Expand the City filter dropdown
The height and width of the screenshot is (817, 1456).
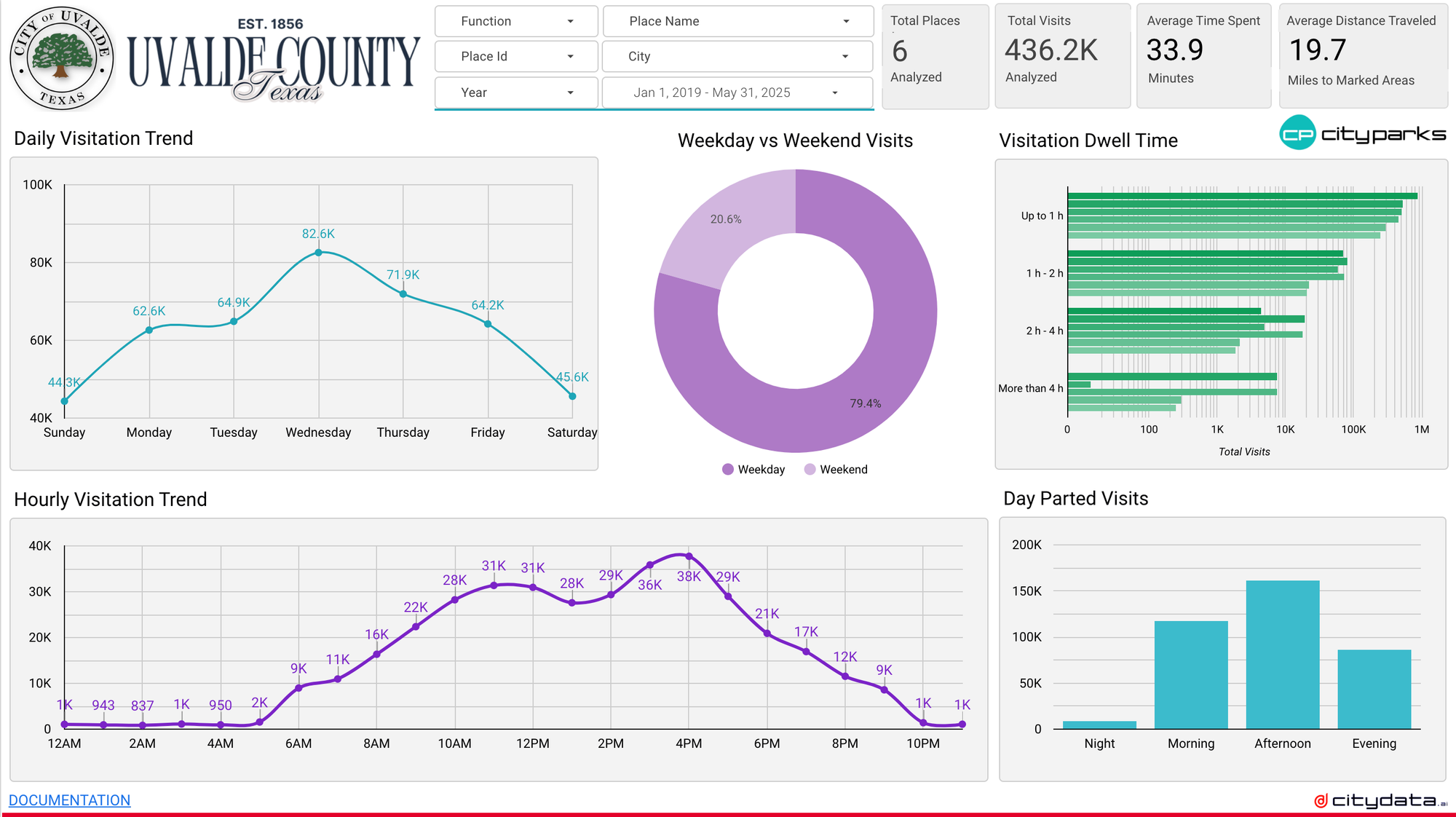(x=737, y=56)
